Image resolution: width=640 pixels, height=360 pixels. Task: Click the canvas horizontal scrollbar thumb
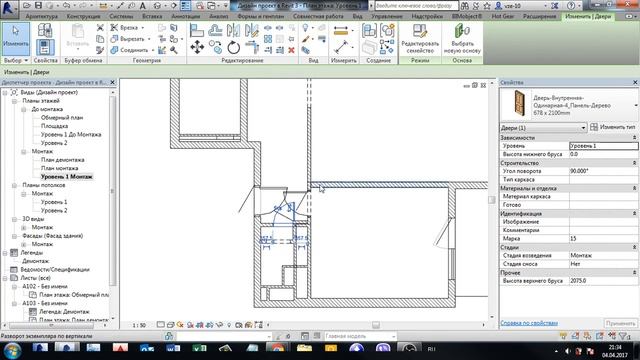click(376, 325)
